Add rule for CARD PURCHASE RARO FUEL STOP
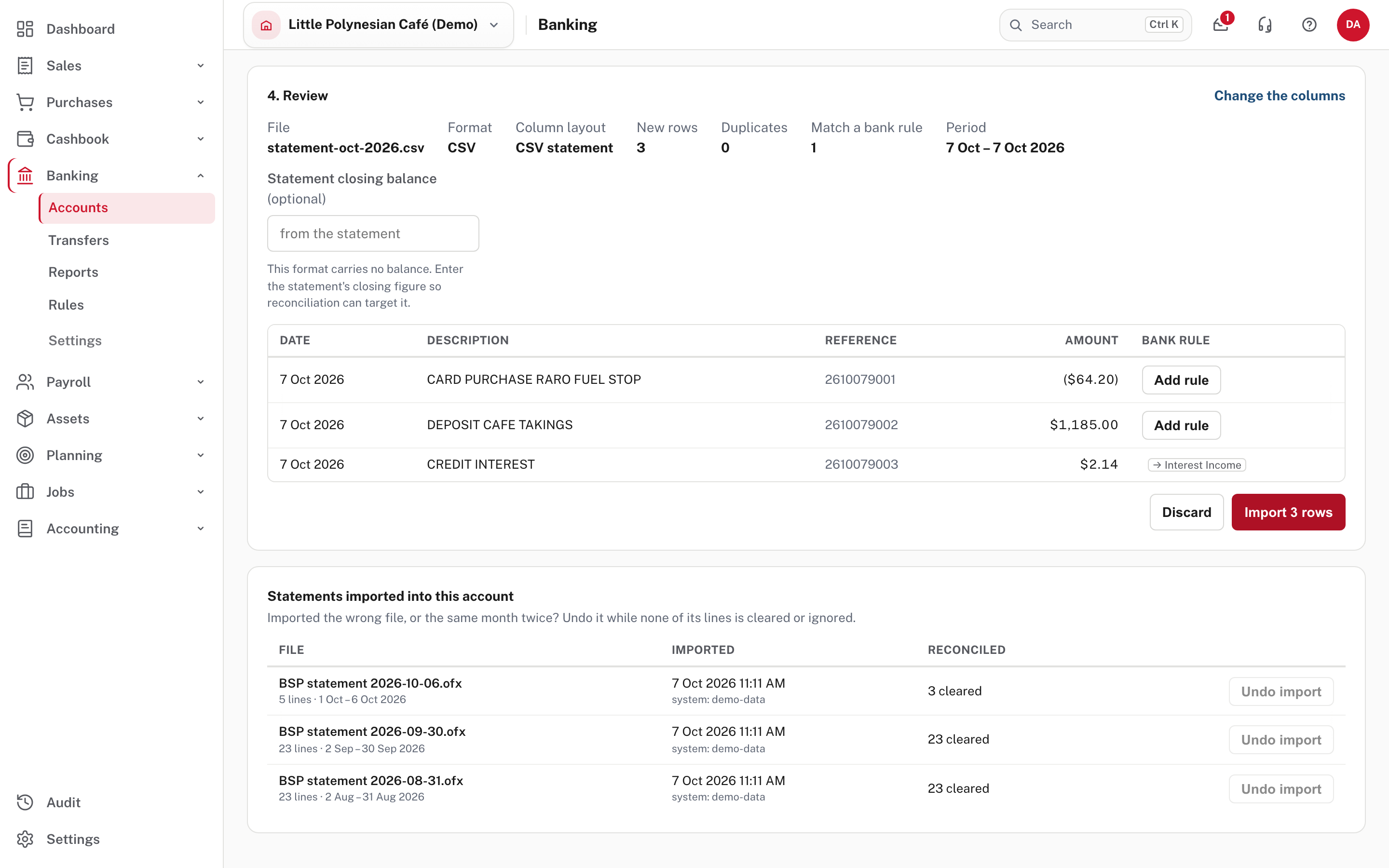The image size is (1389, 868). click(x=1181, y=380)
